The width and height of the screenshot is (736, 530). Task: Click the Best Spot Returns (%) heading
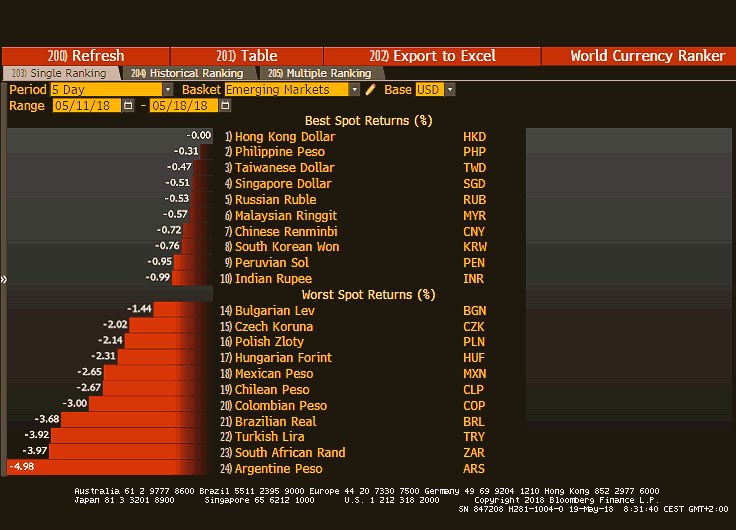point(368,121)
